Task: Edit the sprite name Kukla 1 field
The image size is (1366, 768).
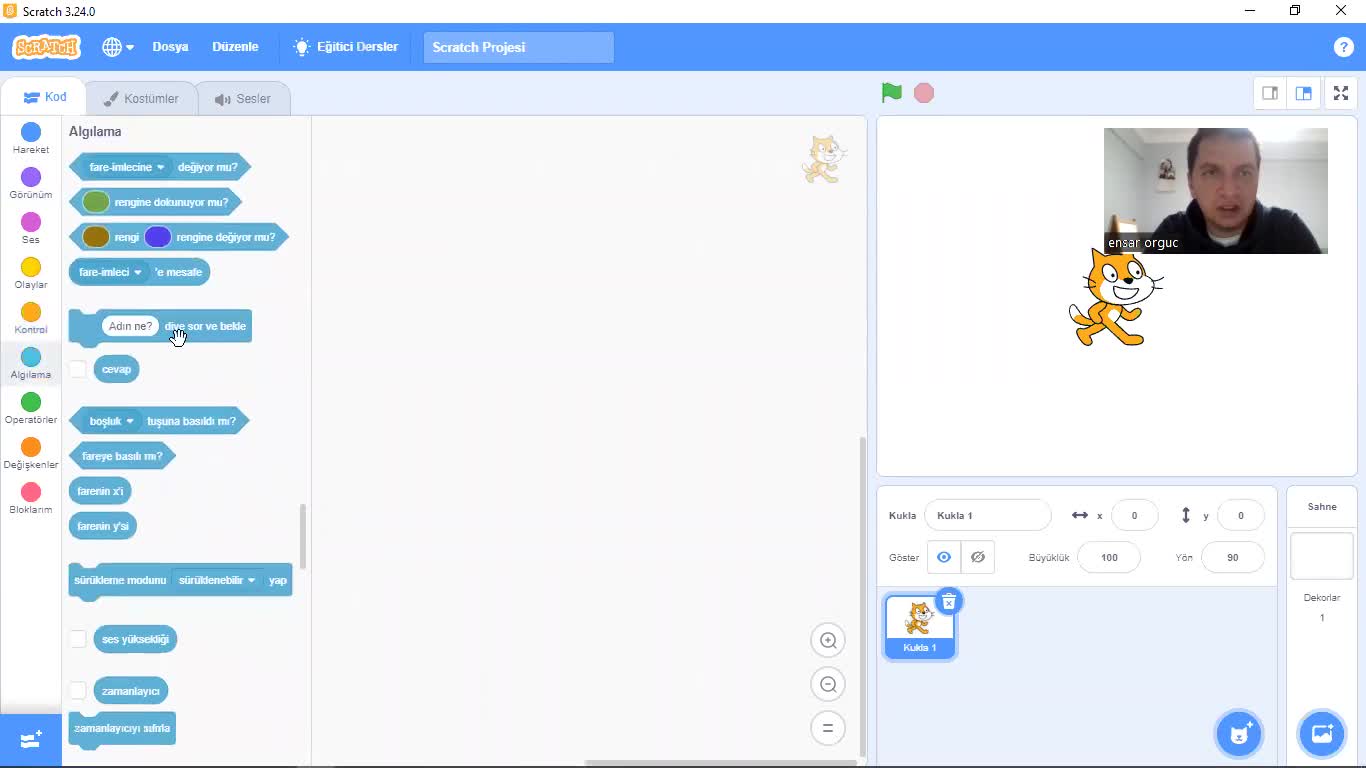Action: 988,515
